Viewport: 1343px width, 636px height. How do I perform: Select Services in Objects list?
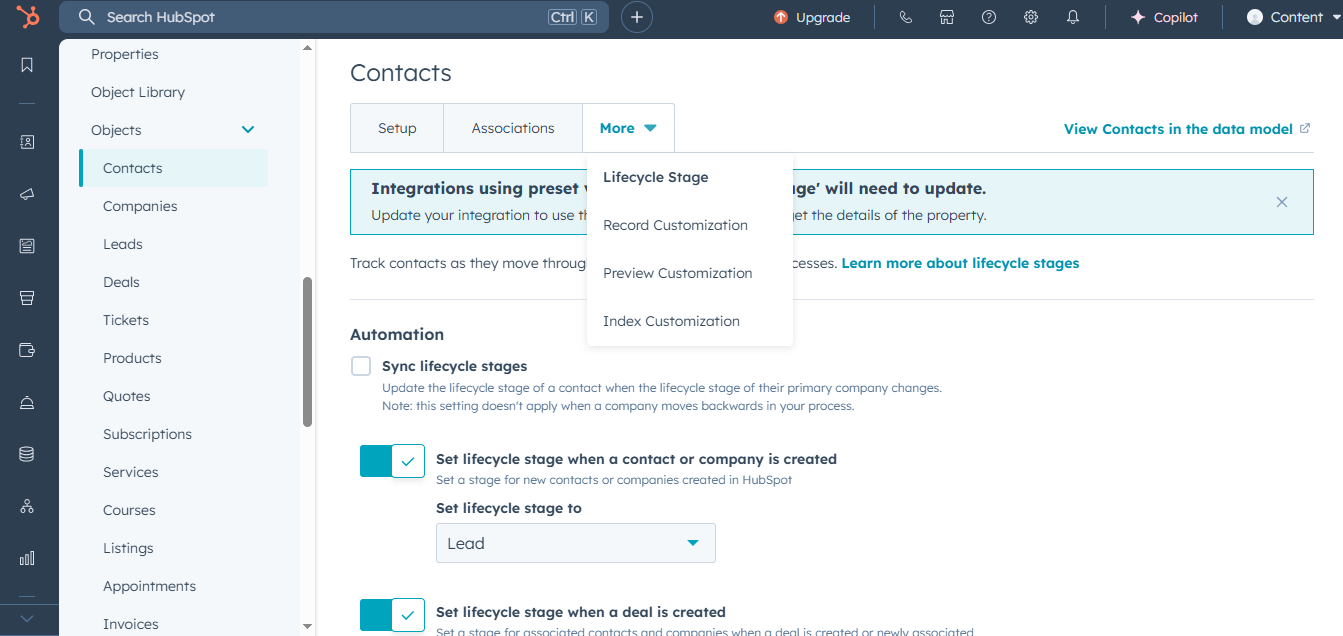pos(131,472)
